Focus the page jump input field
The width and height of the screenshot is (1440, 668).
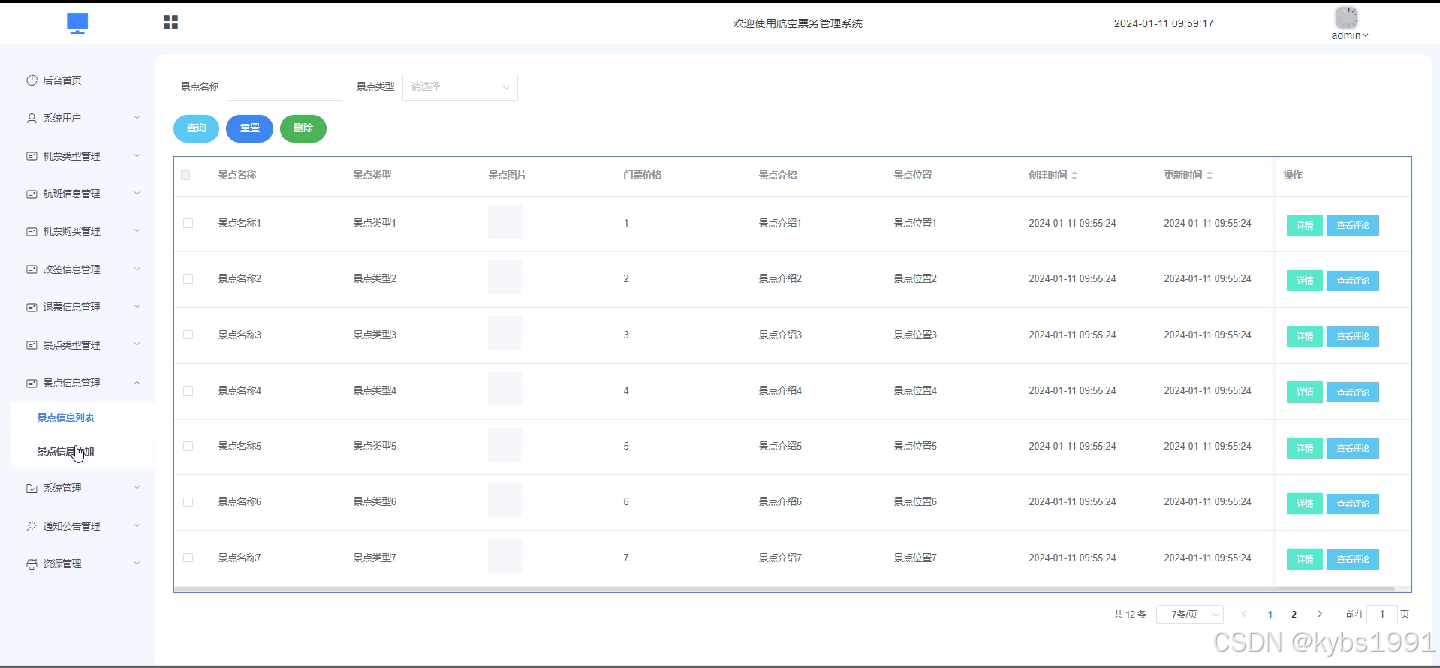(1382, 614)
